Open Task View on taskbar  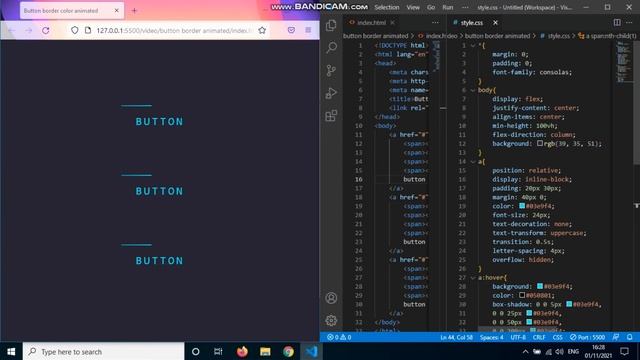pos(218,351)
